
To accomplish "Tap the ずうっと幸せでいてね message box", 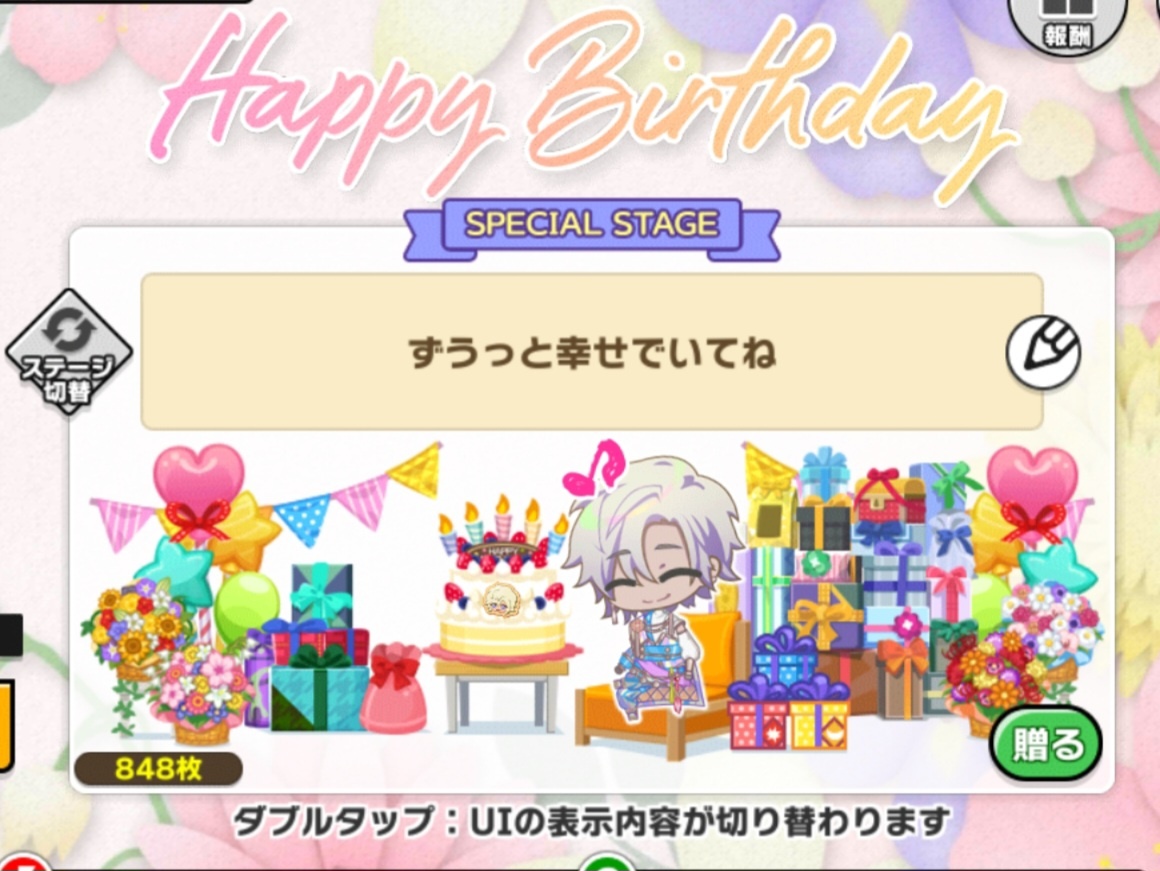I will point(592,352).
